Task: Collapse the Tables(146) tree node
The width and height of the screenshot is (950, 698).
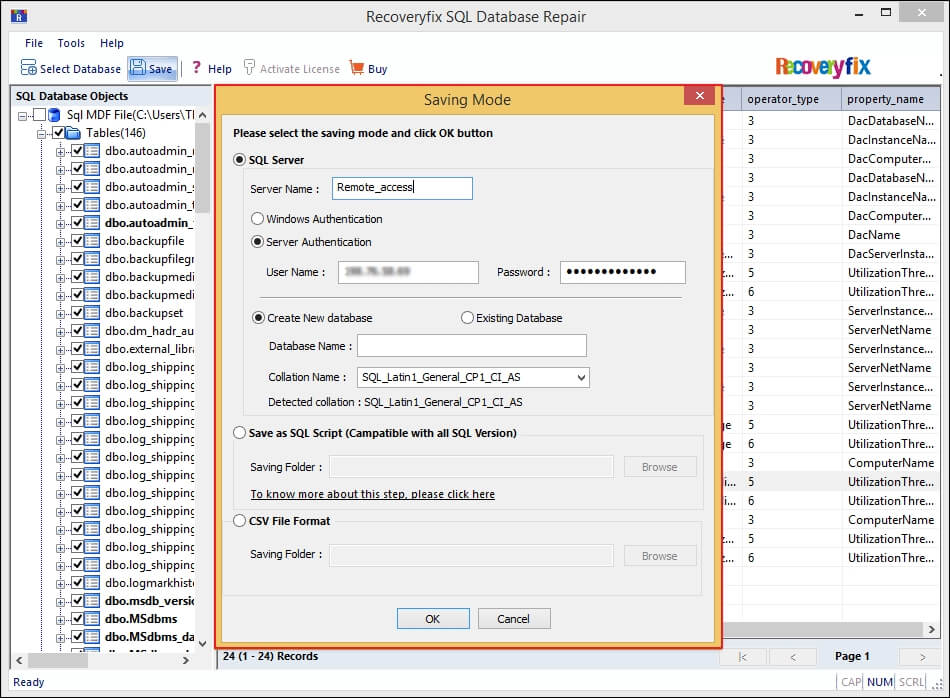Action: [x=41, y=133]
